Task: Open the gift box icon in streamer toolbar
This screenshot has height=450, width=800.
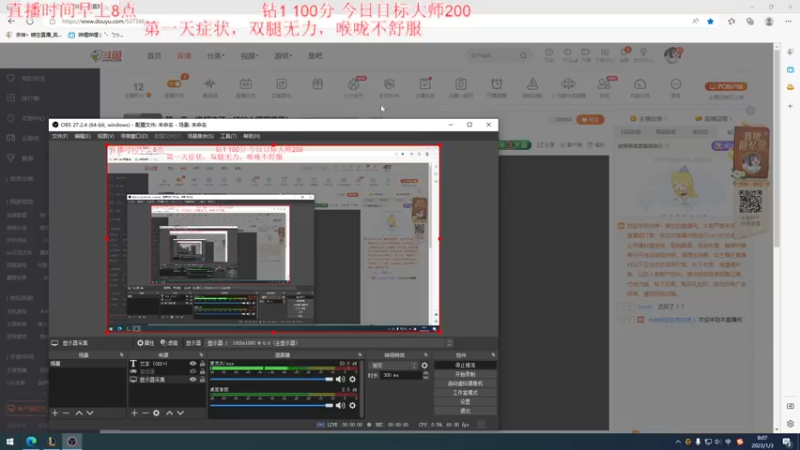Action: click(317, 84)
